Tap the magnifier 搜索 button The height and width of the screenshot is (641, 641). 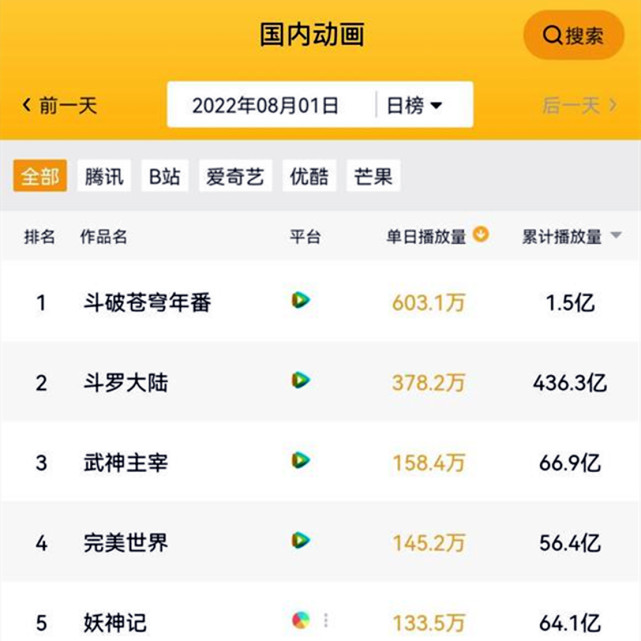(573, 36)
